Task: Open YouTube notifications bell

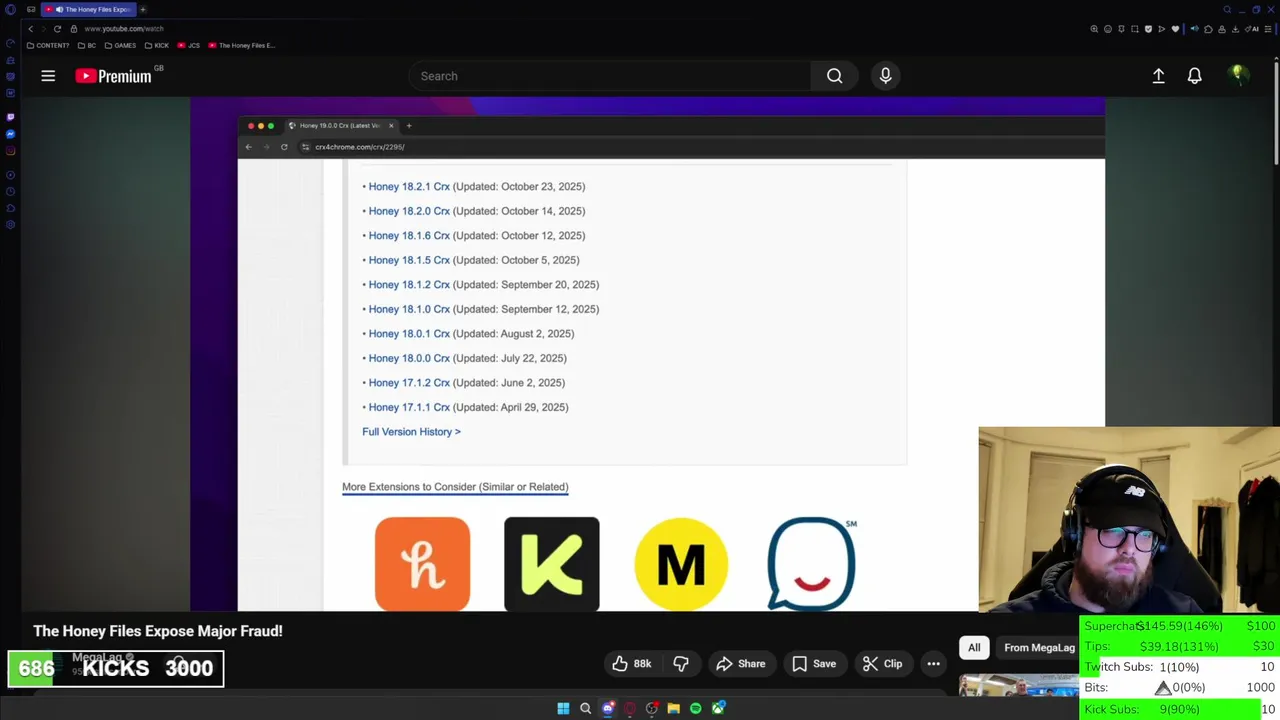Action: click(1194, 76)
